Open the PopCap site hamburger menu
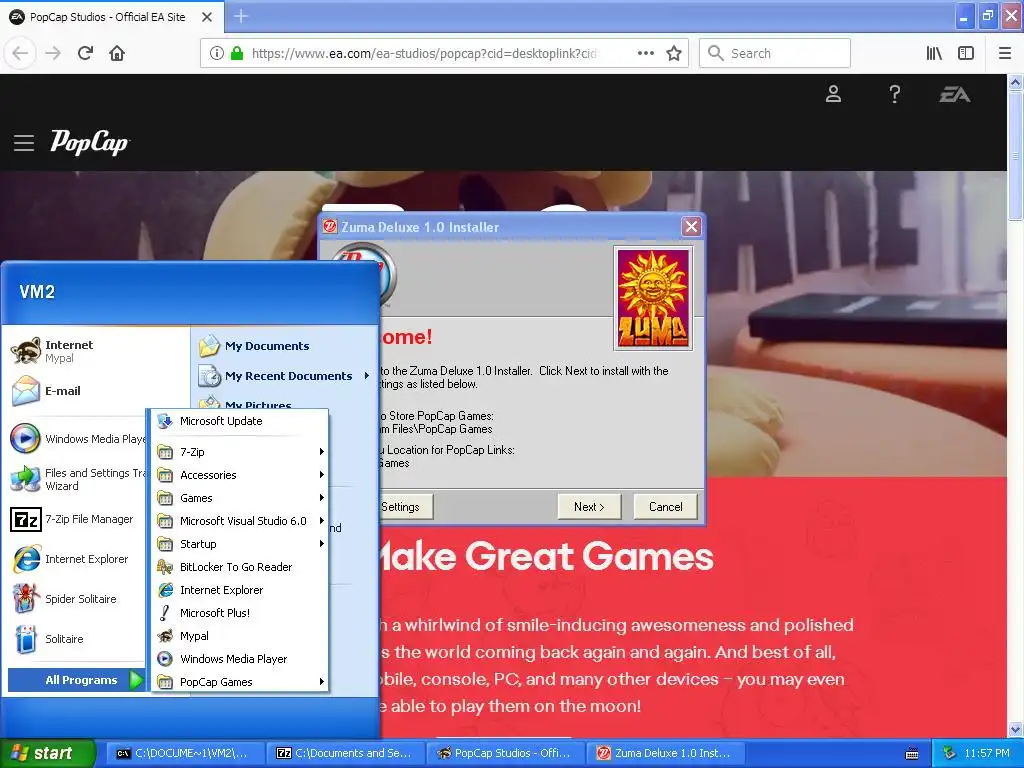Screen dimensions: 1024x768 [x=24, y=143]
